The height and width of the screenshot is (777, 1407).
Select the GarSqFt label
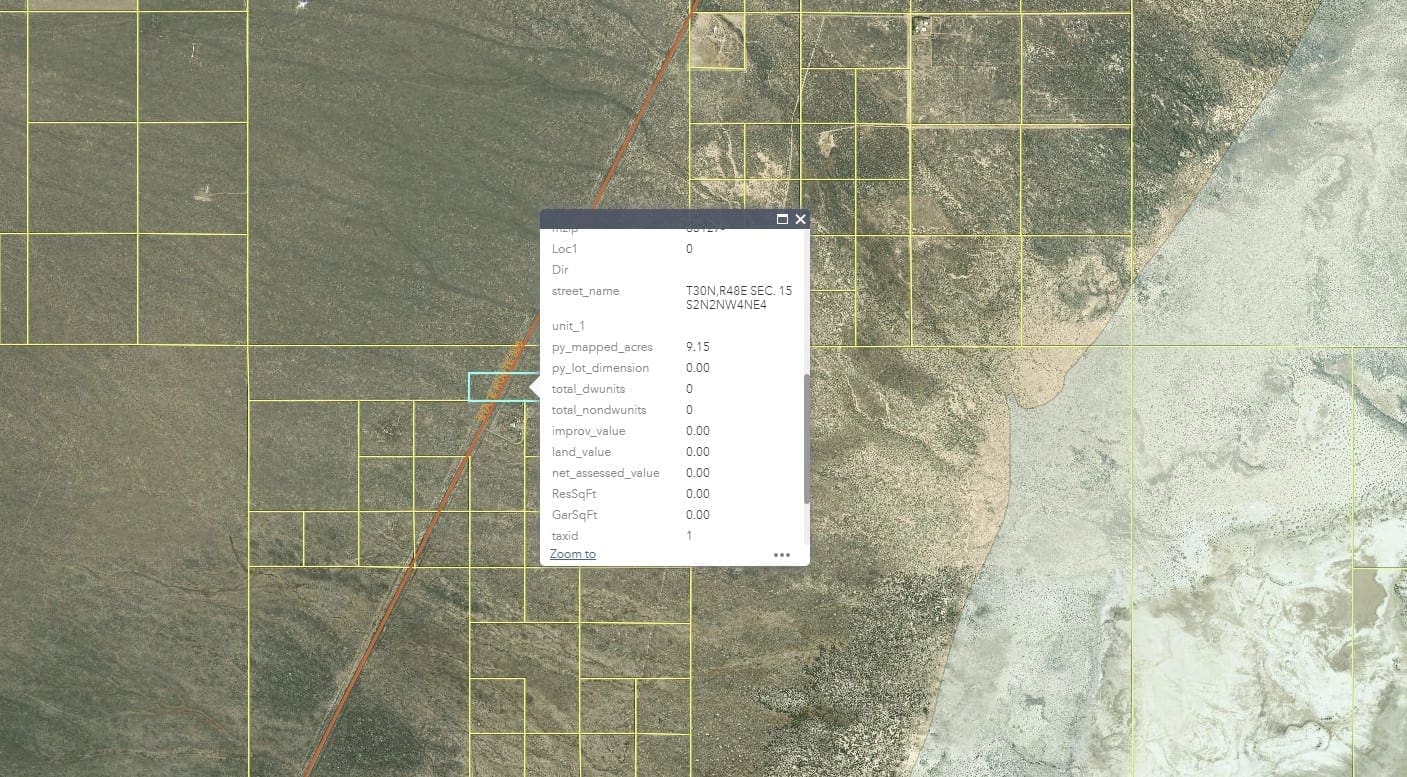pyautogui.click(x=575, y=515)
